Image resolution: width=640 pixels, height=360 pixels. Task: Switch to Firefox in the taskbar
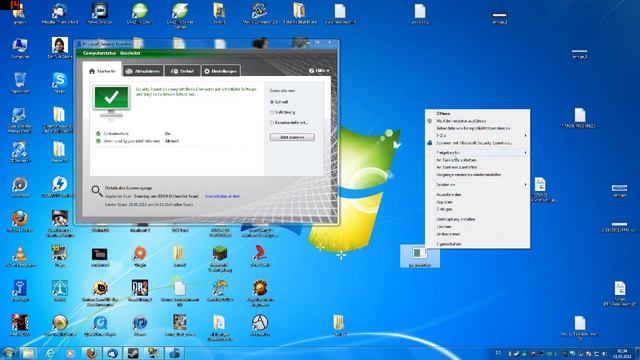pos(91,353)
